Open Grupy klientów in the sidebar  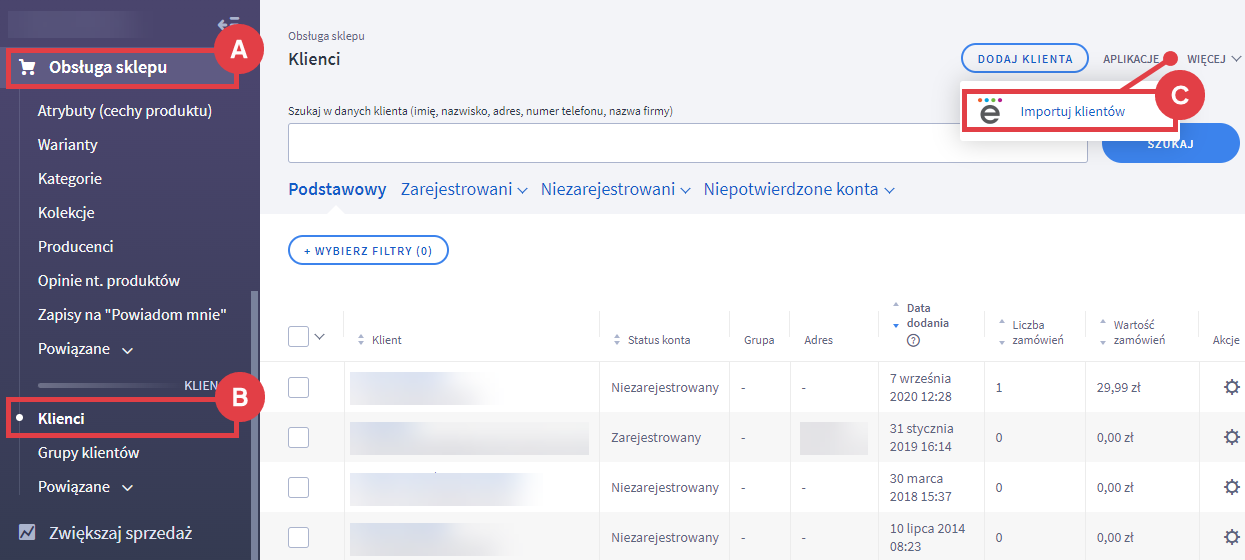point(88,453)
